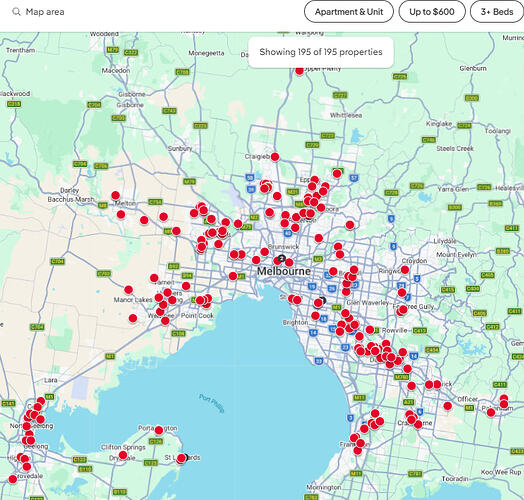
Task: Open the 3+ Beds bedroom filter
Action: [497, 12]
